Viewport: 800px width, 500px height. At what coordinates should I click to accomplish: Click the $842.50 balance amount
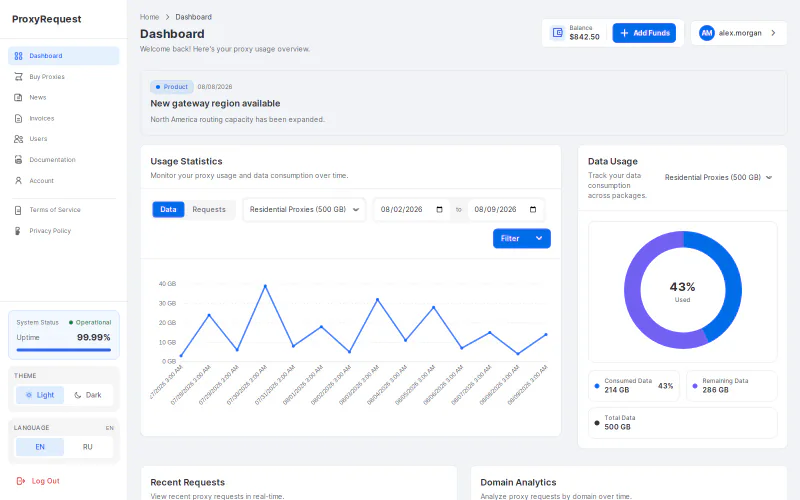(x=584, y=37)
